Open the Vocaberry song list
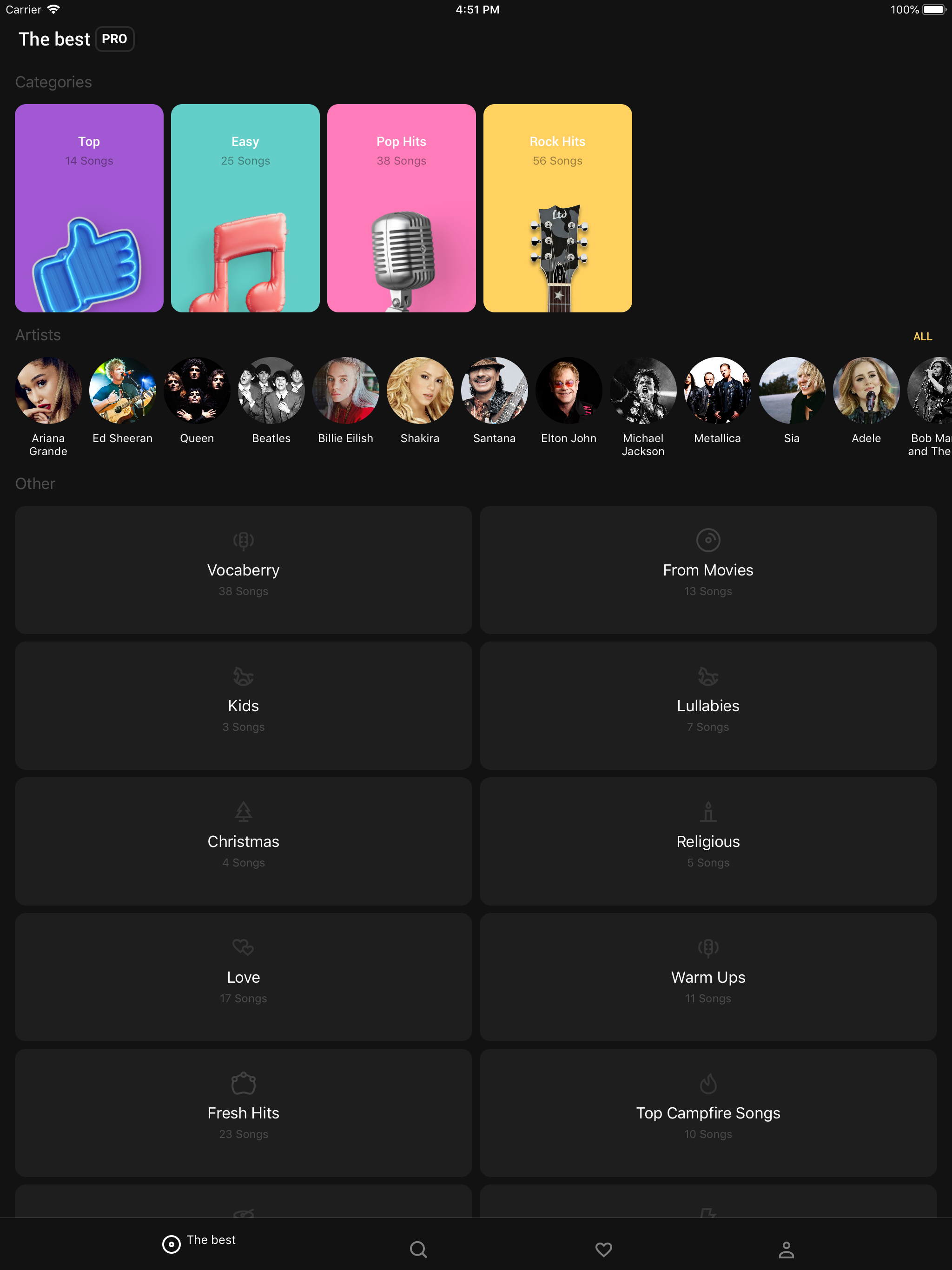 (x=243, y=569)
